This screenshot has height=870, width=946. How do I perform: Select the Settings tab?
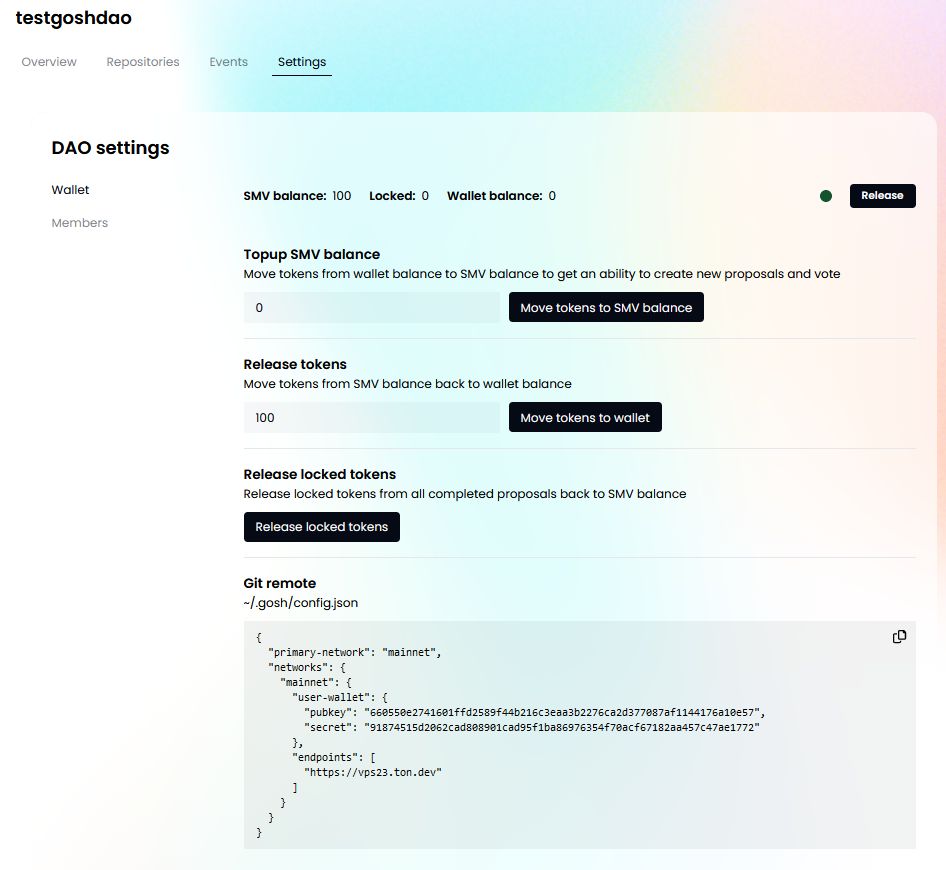[x=302, y=62]
